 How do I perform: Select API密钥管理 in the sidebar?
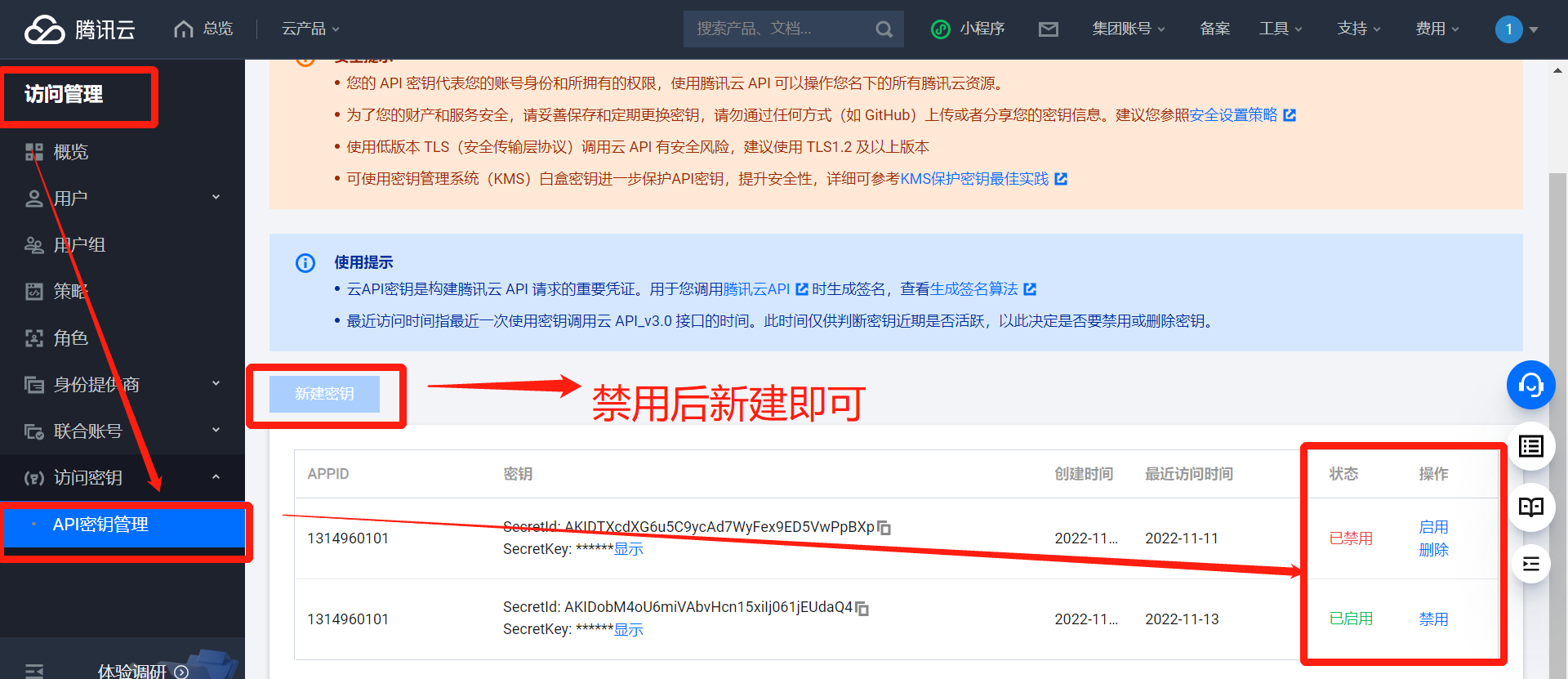click(x=124, y=525)
